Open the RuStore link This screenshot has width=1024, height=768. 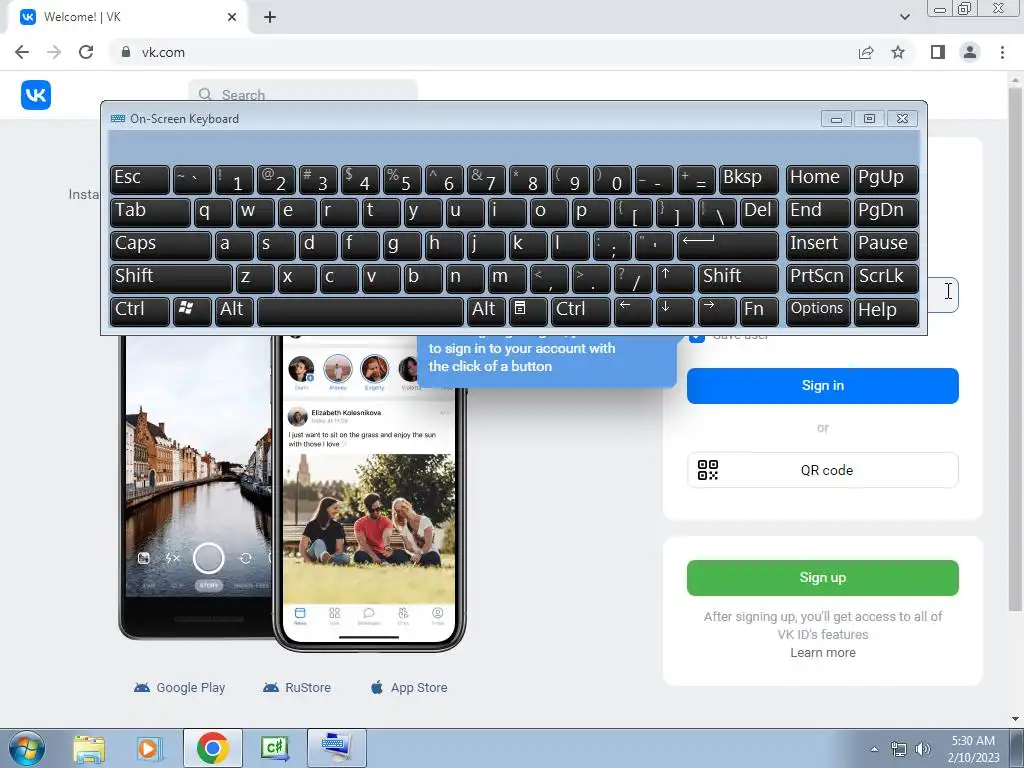296,688
